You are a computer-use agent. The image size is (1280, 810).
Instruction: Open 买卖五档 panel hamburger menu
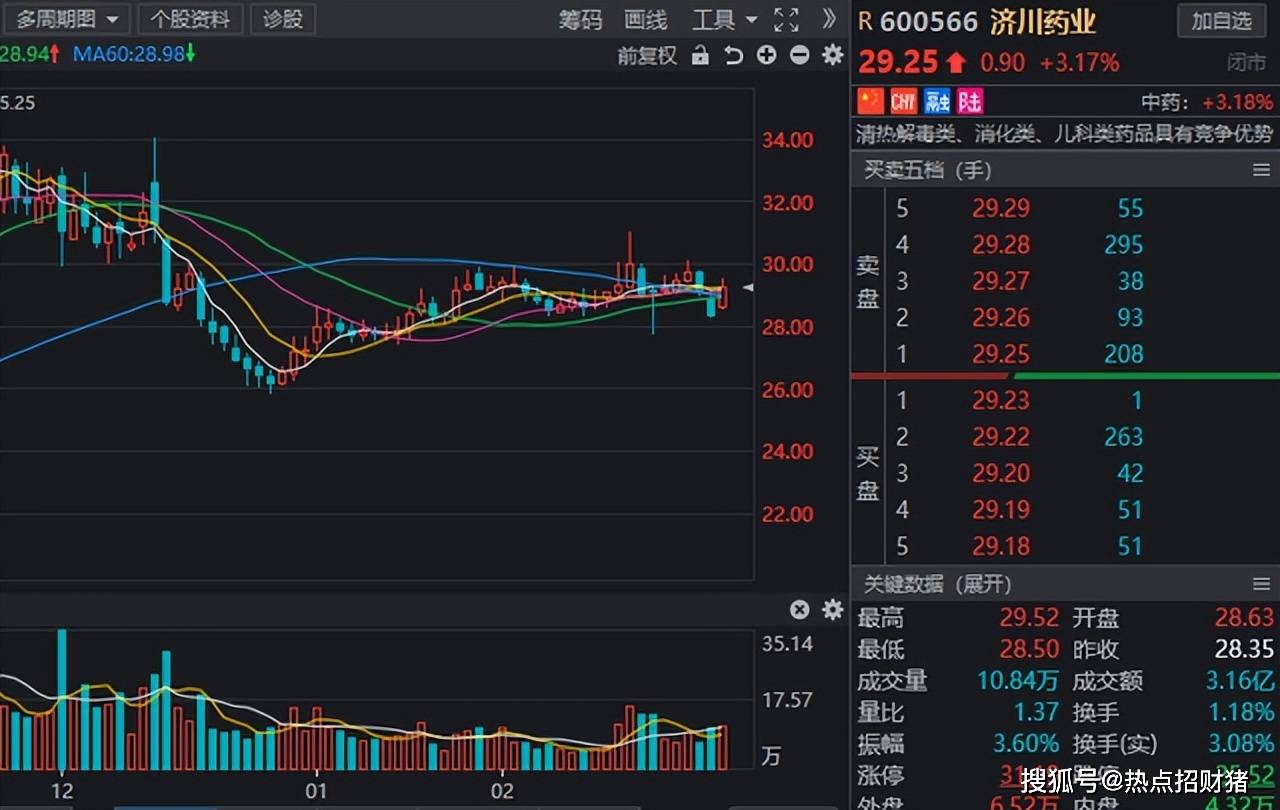pyautogui.click(x=1261, y=171)
